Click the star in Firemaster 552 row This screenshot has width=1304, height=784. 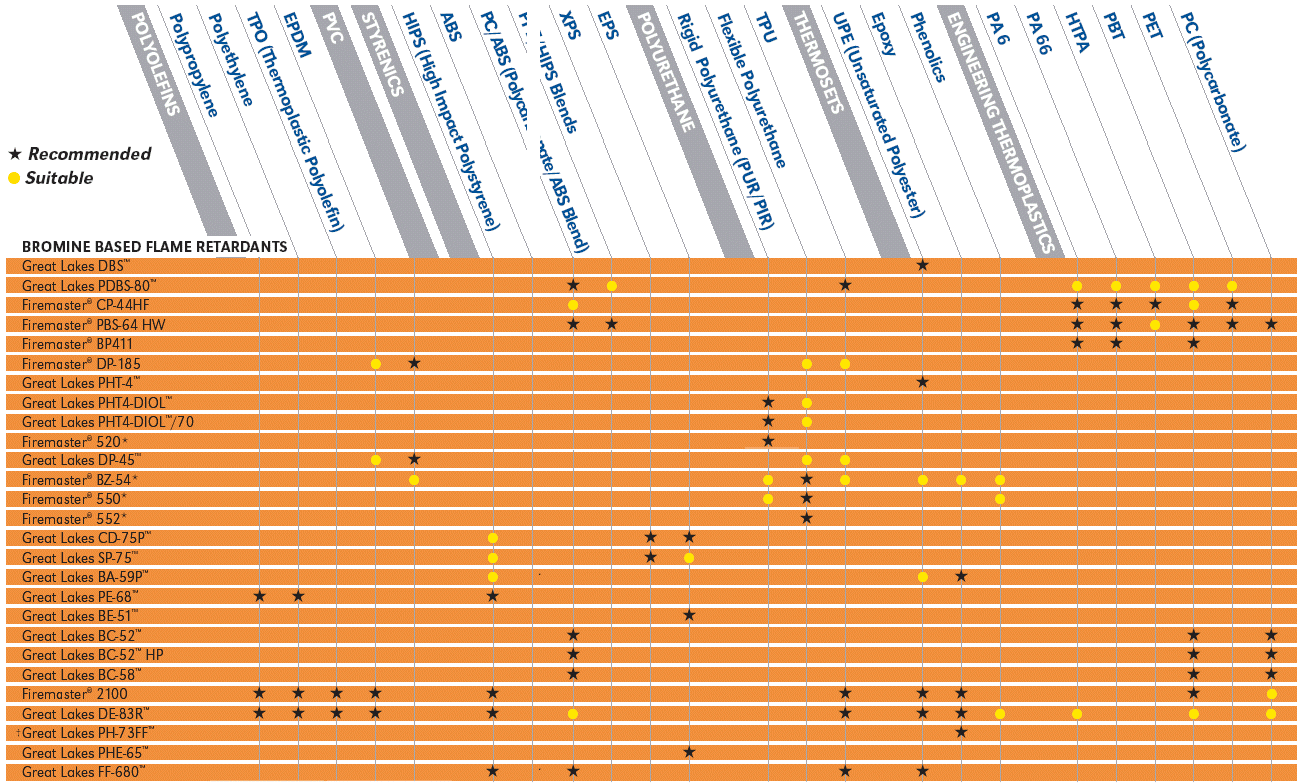pos(807,519)
